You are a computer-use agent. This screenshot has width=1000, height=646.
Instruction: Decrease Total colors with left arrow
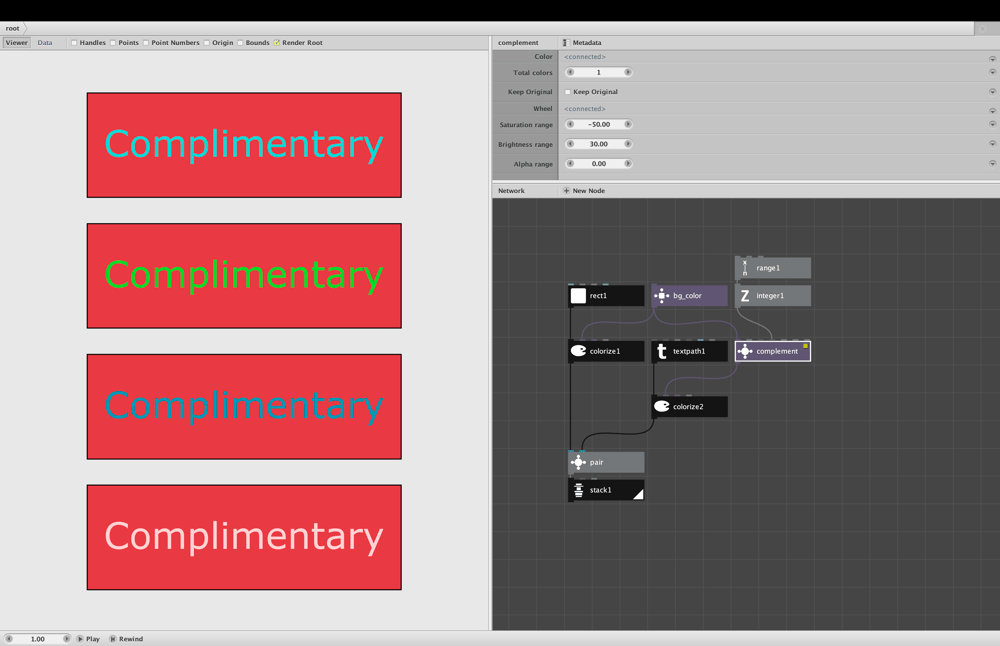pyautogui.click(x=570, y=72)
